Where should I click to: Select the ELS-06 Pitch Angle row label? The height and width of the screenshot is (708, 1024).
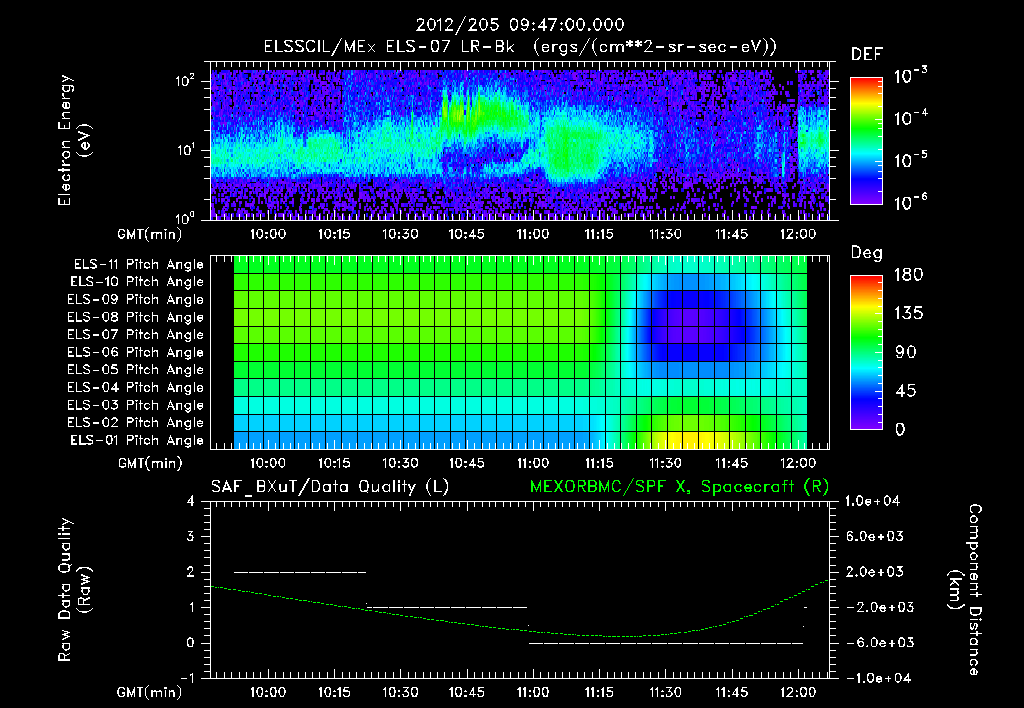point(136,352)
